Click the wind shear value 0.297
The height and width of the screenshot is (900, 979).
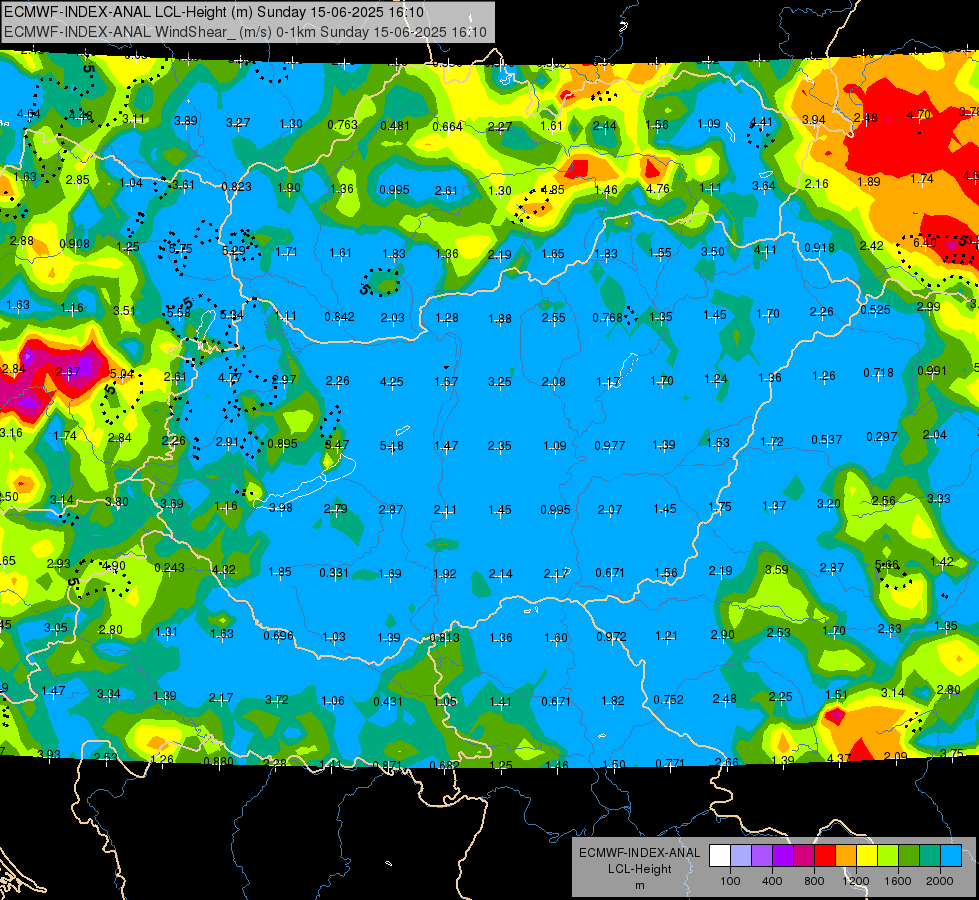point(882,437)
